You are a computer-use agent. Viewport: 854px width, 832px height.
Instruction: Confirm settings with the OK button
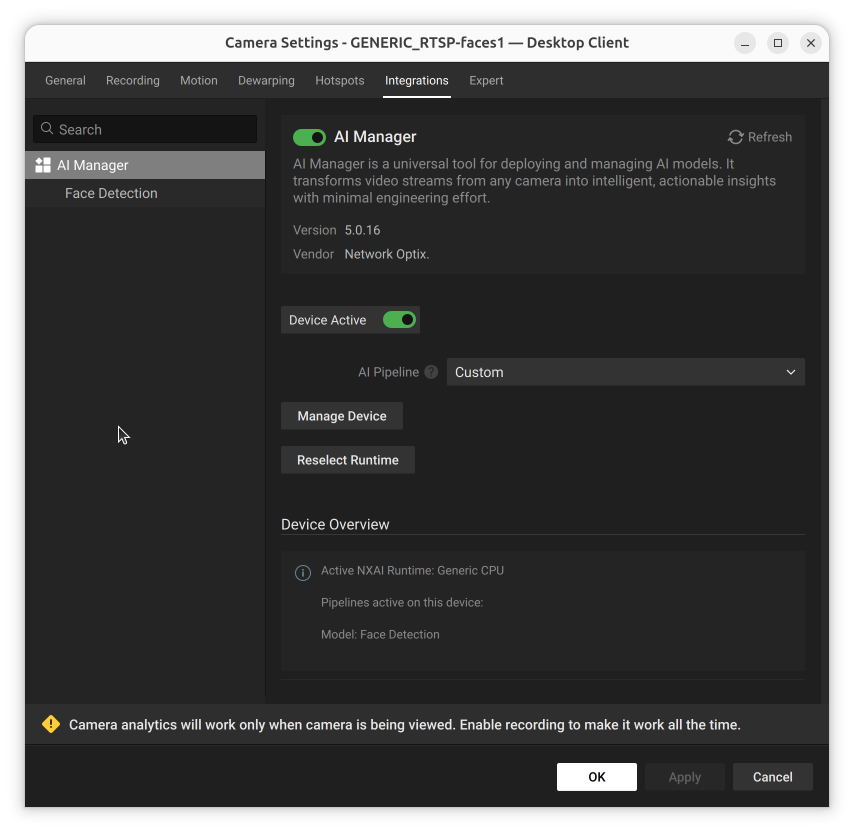point(596,777)
